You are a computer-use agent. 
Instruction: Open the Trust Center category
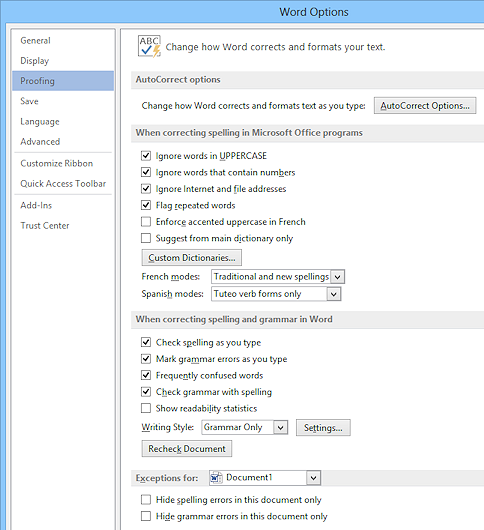(x=63, y=225)
